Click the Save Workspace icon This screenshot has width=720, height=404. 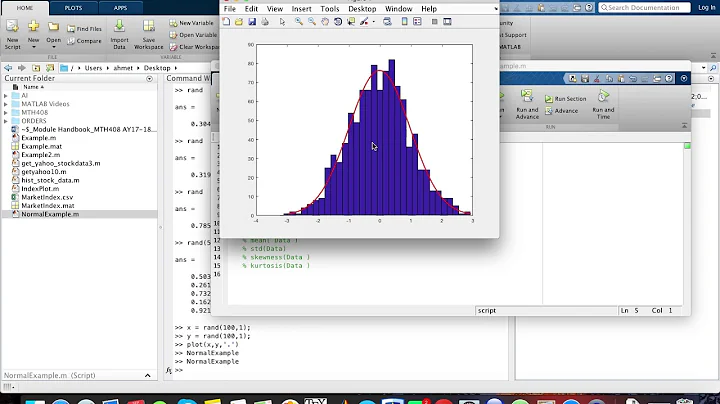148,27
